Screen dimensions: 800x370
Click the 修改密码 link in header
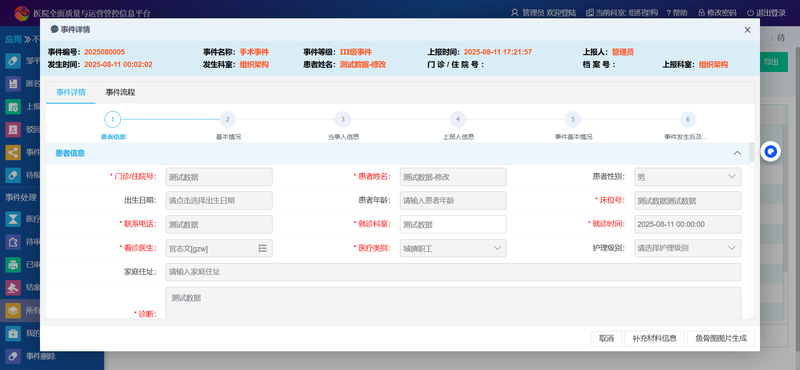[x=721, y=13]
